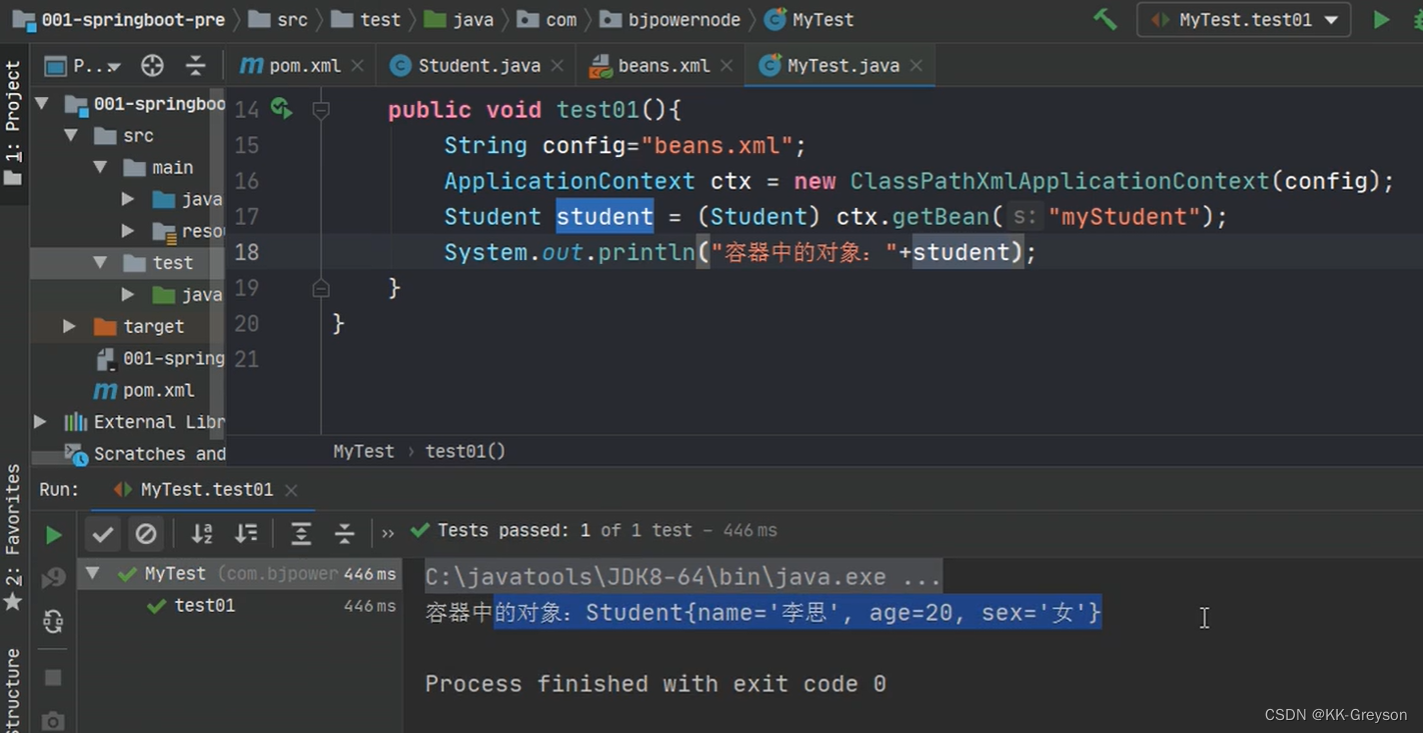Toggle Sort Alphabetically in the test toolbar
Viewport: 1423px width, 733px height.
coord(202,534)
